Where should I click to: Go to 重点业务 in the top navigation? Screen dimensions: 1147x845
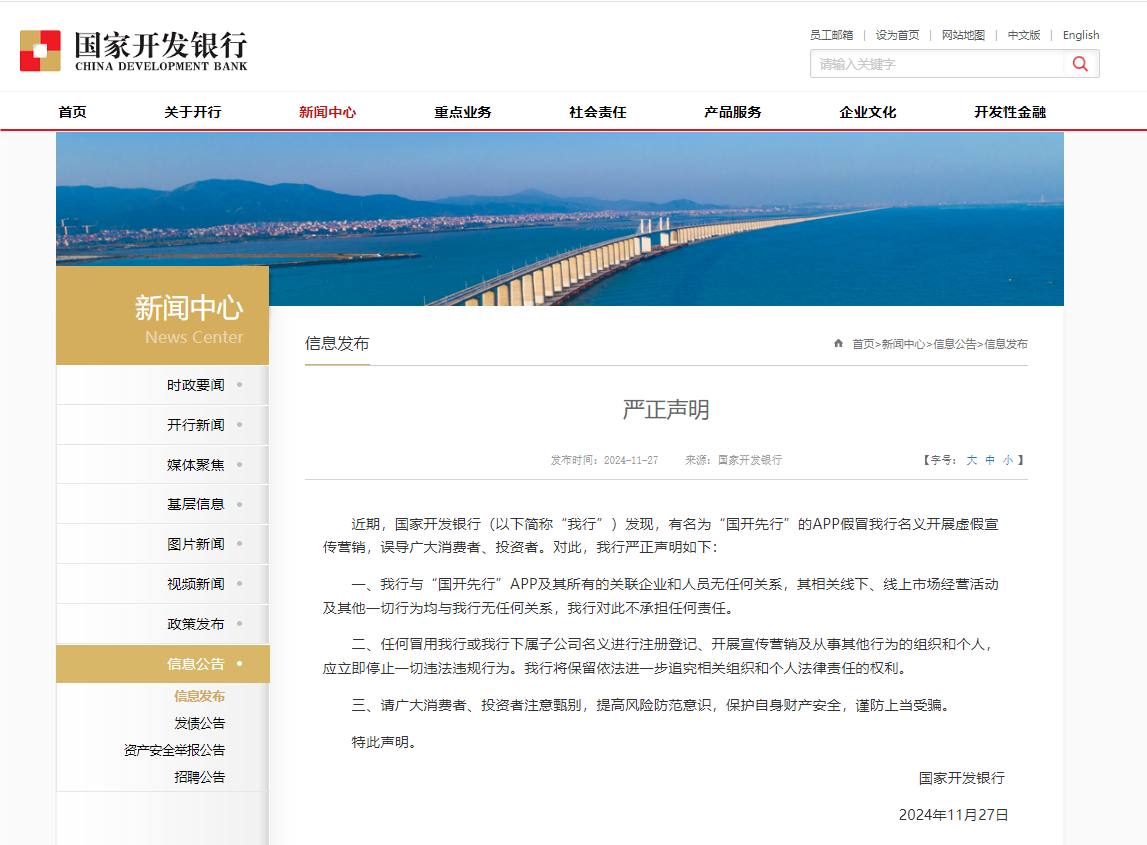462,112
